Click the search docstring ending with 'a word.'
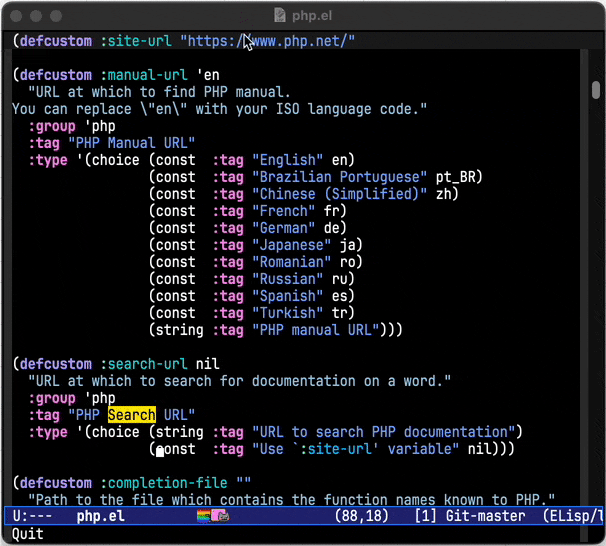 click(240, 381)
